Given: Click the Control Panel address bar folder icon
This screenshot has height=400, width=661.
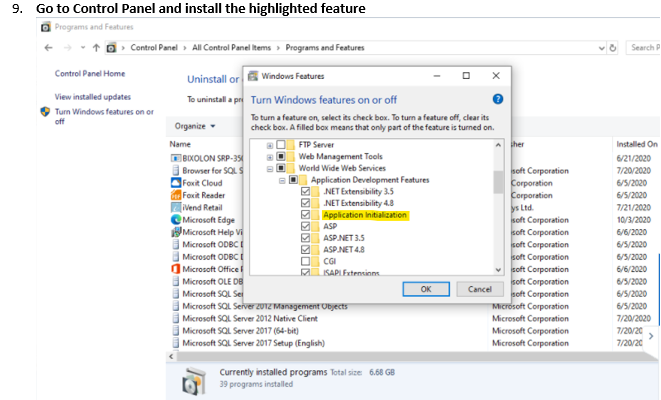Looking at the screenshot, I should [111, 48].
